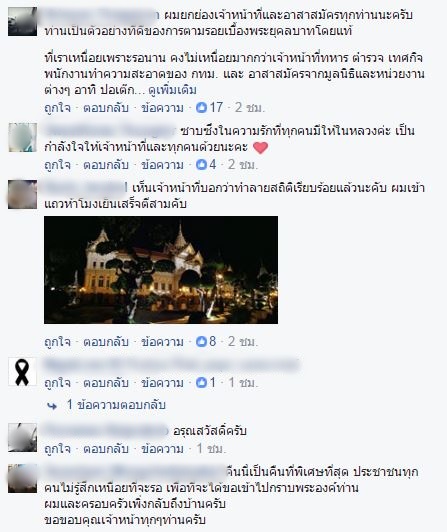Click the like icon showing 1 like
The image size is (447, 532).
pyautogui.click(x=201, y=382)
